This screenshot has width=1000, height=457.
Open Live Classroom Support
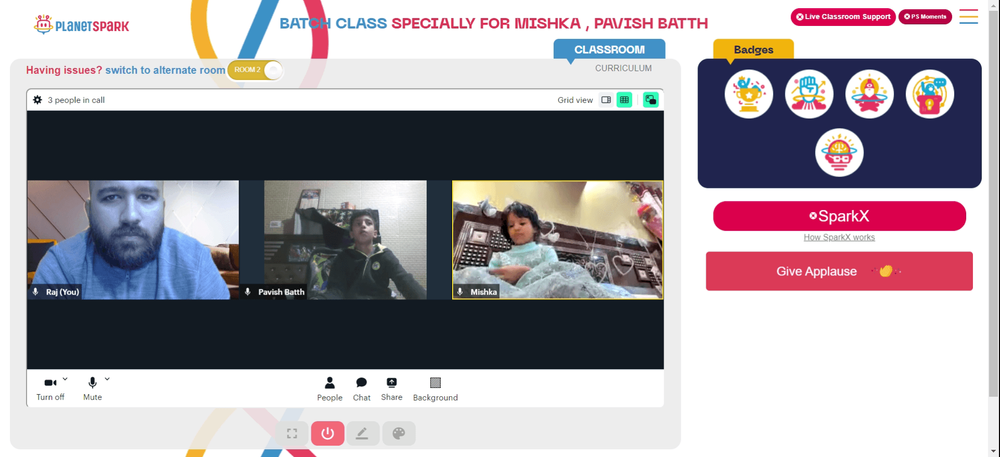pos(843,17)
